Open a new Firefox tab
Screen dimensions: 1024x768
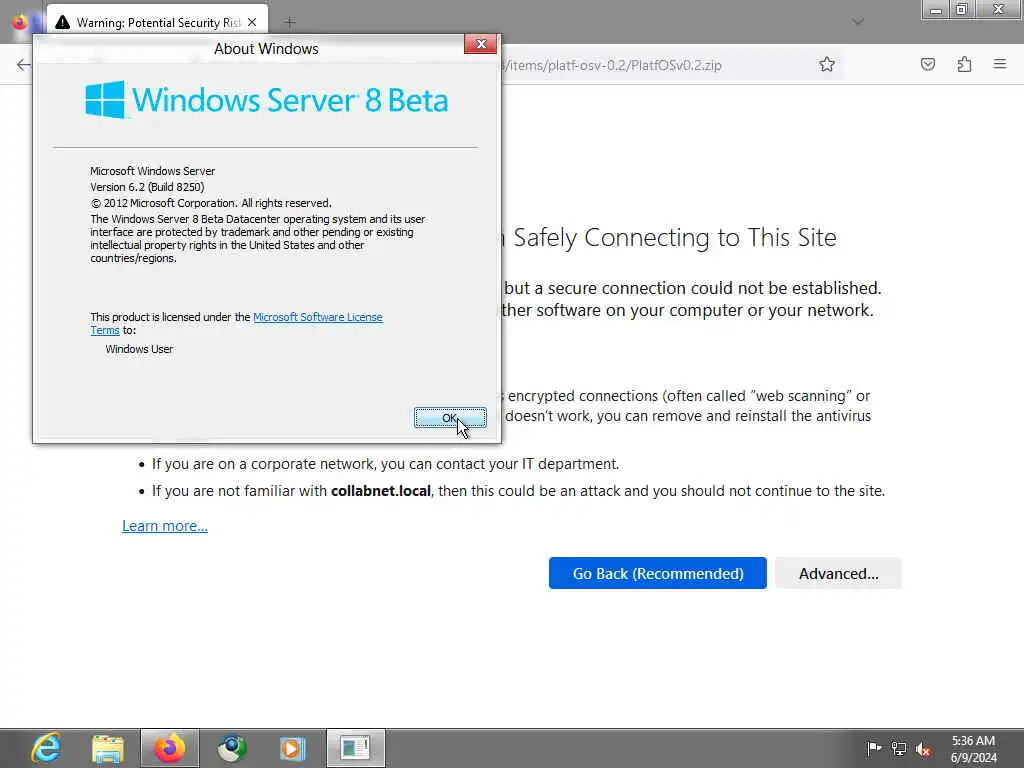tap(290, 22)
